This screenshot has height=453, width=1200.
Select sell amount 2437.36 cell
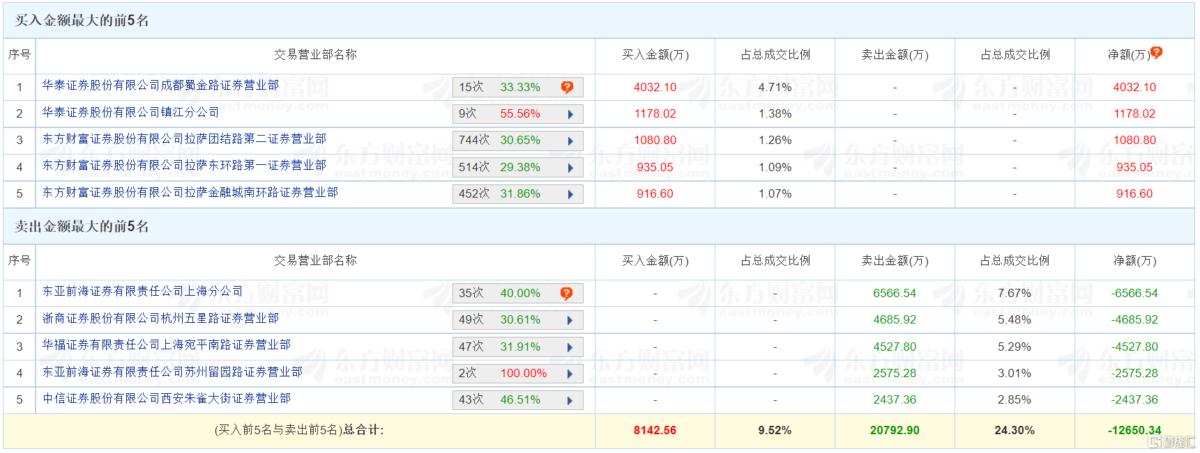click(x=895, y=400)
